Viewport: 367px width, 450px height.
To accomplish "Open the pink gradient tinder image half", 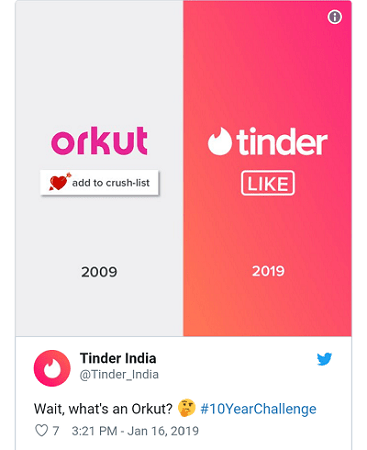I will pyautogui.click(x=267, y=168).
